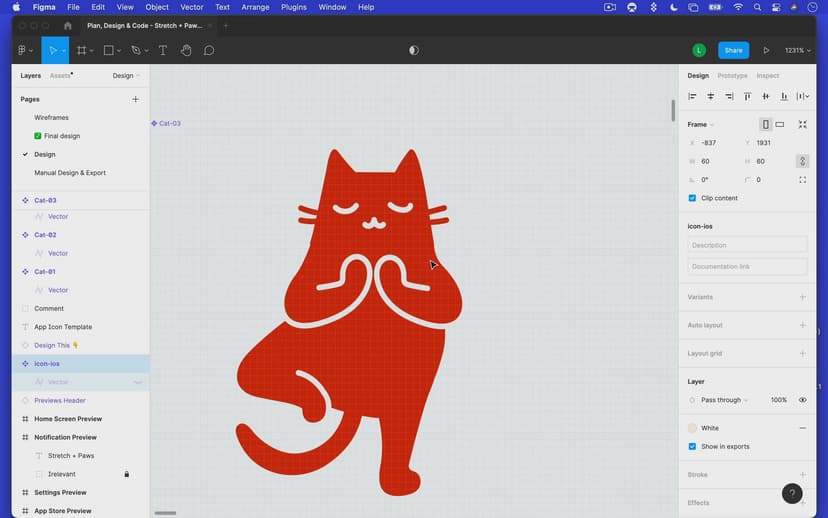Image resolution: width=828 pixels, height=518 pixels.
Task: Toggle layer visibility eye icon
Action: tap(802, 400)
